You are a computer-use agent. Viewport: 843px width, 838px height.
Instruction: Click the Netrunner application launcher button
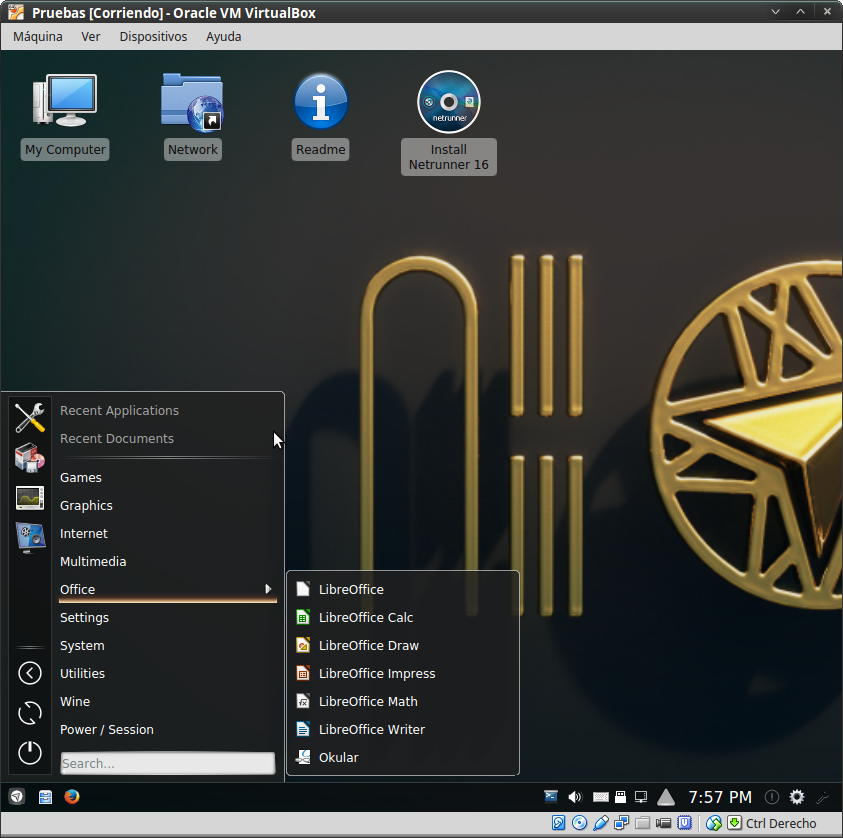pyautogui.click(x=17, y=797)
